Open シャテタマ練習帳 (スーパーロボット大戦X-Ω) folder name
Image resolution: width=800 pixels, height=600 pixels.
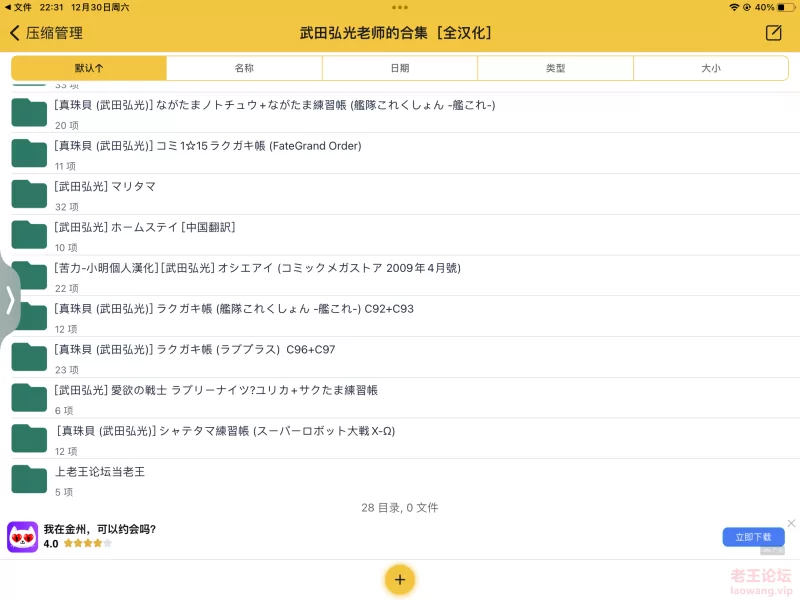[225, 432]
